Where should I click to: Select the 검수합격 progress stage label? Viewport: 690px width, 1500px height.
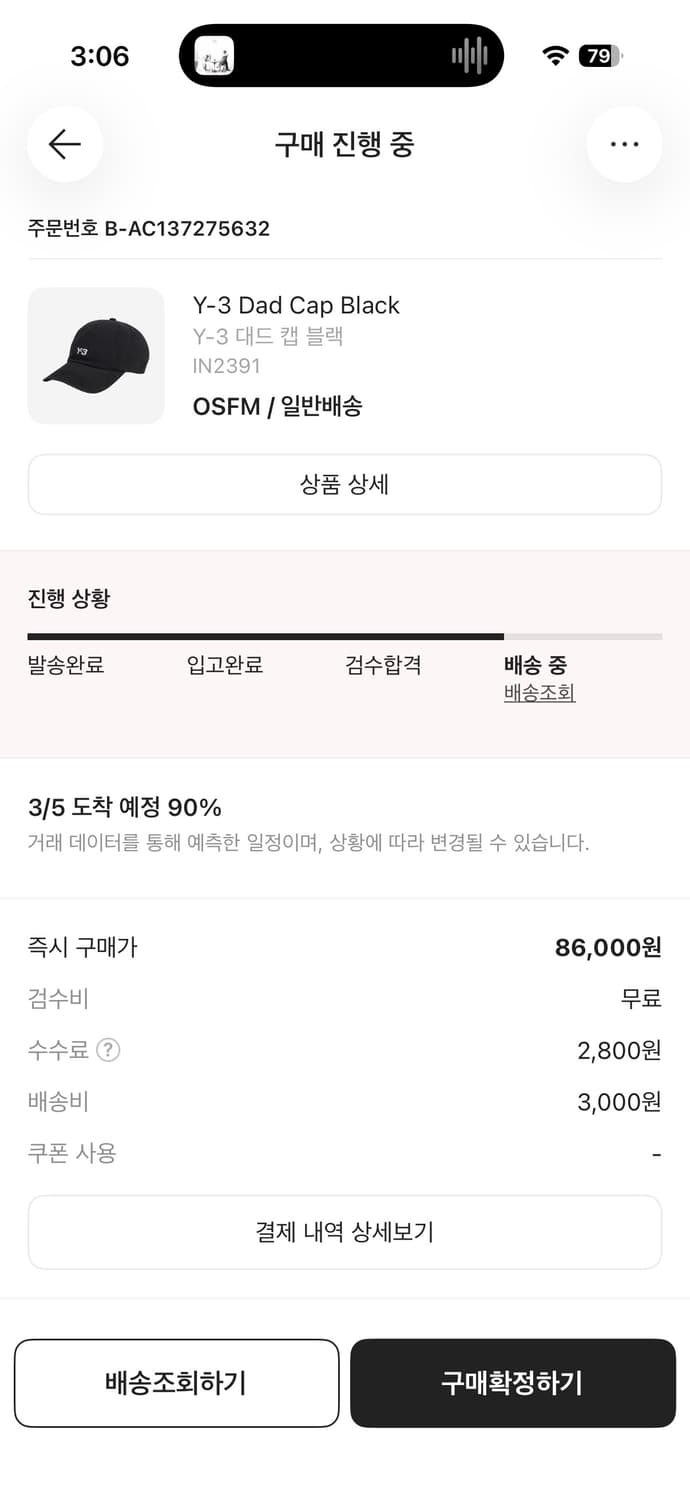point(381,665)
